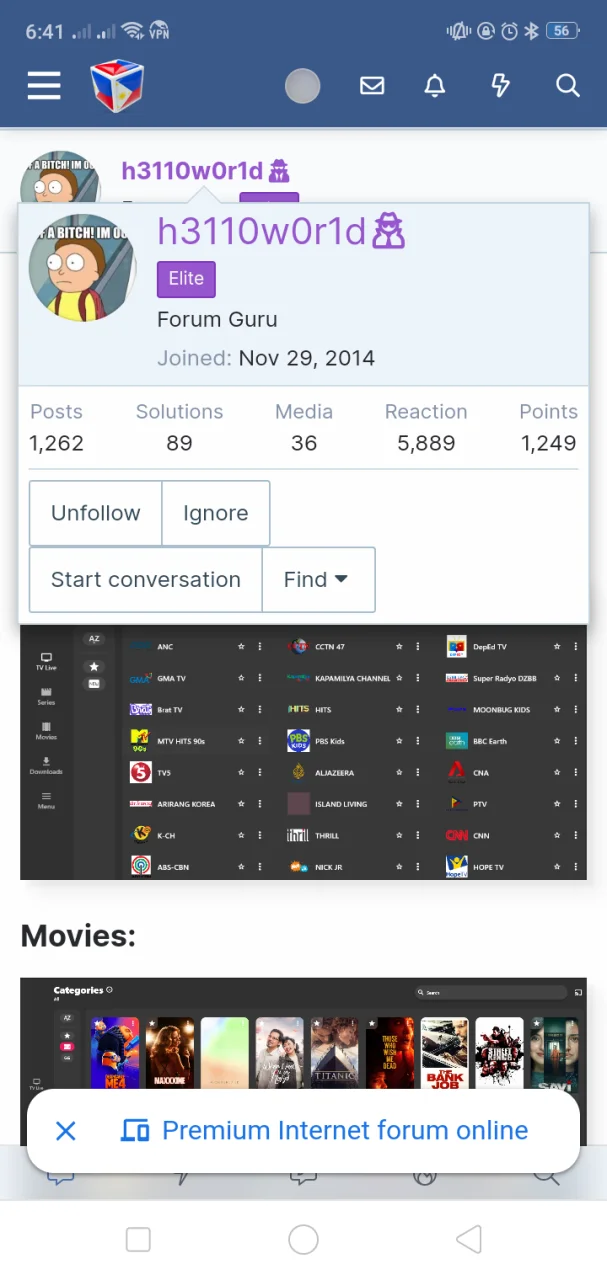Viewport: 607px width, 1280px height.
Task: Tap the Joined Nov 29, 2014 date
Action: 306,358
